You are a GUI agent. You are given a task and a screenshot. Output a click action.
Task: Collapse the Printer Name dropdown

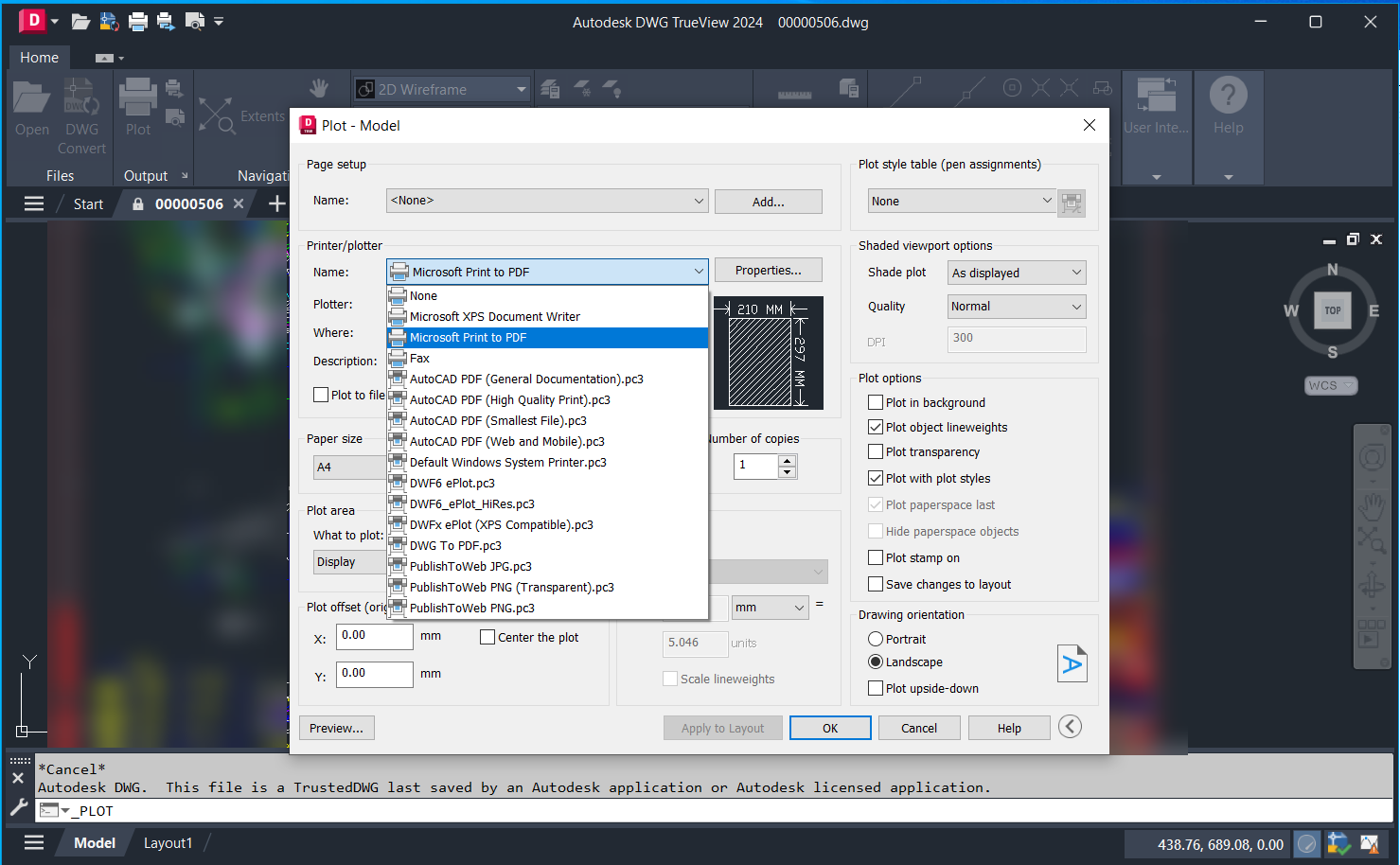click(547, 272)
